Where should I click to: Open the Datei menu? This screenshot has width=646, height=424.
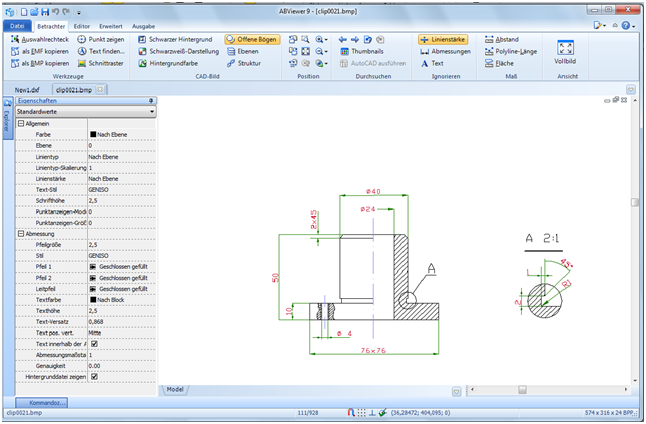click(18, 24)
